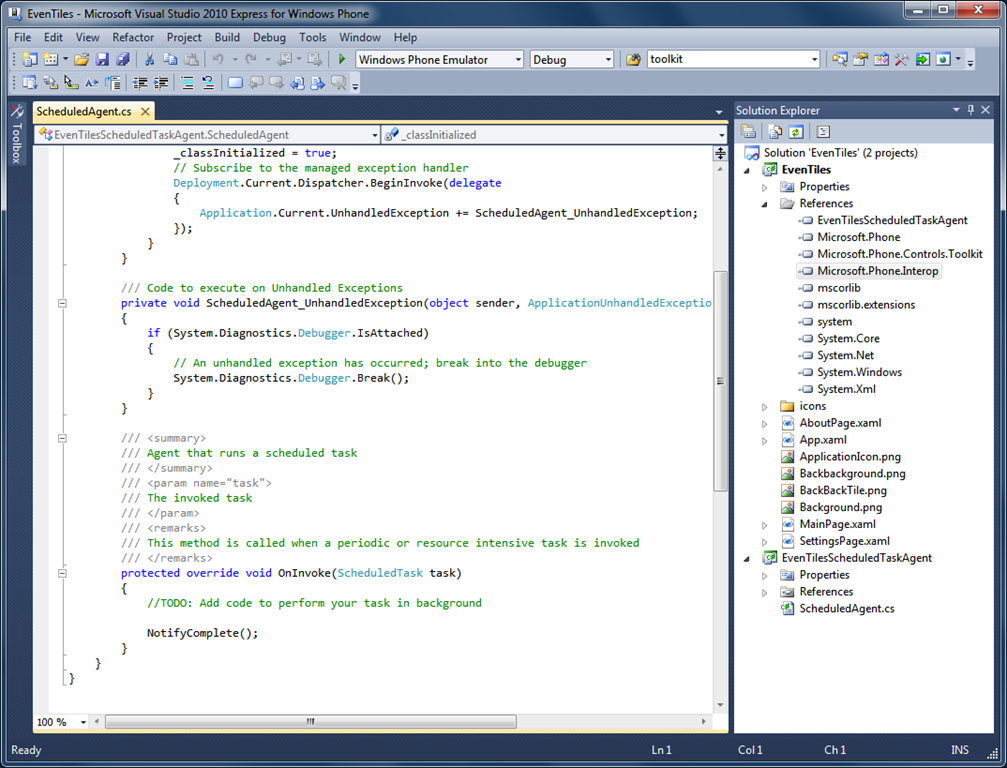This screenshot has height=768, width=1007.
Task: Toggle bookmark on current line
Action: pos(235,83)
